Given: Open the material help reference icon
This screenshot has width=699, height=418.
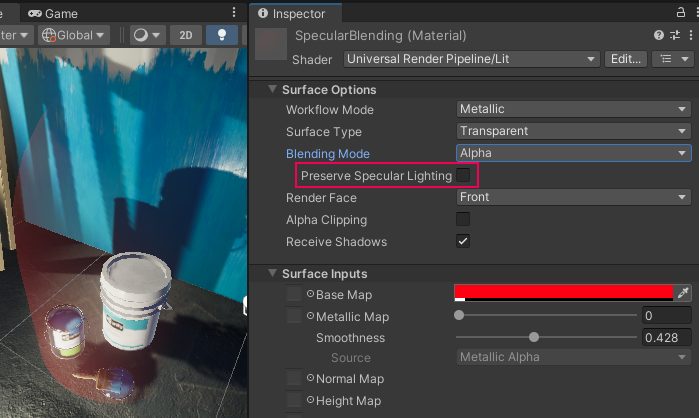Looking at the screenshot, I should pyautogui.click(x=659, y=35).
